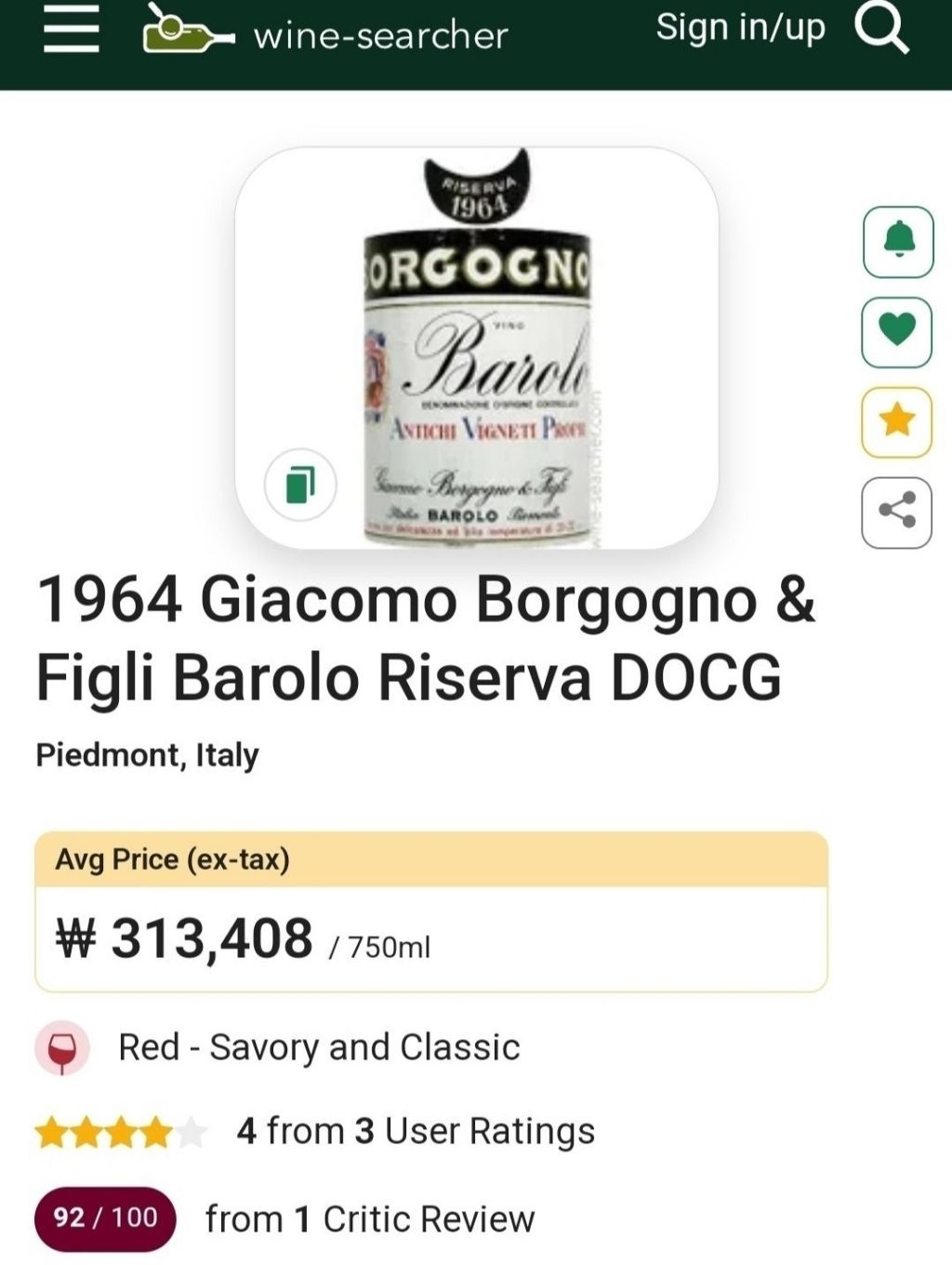Click the wine-searcher site name text

pyautogui.click(x=380, y=36)
